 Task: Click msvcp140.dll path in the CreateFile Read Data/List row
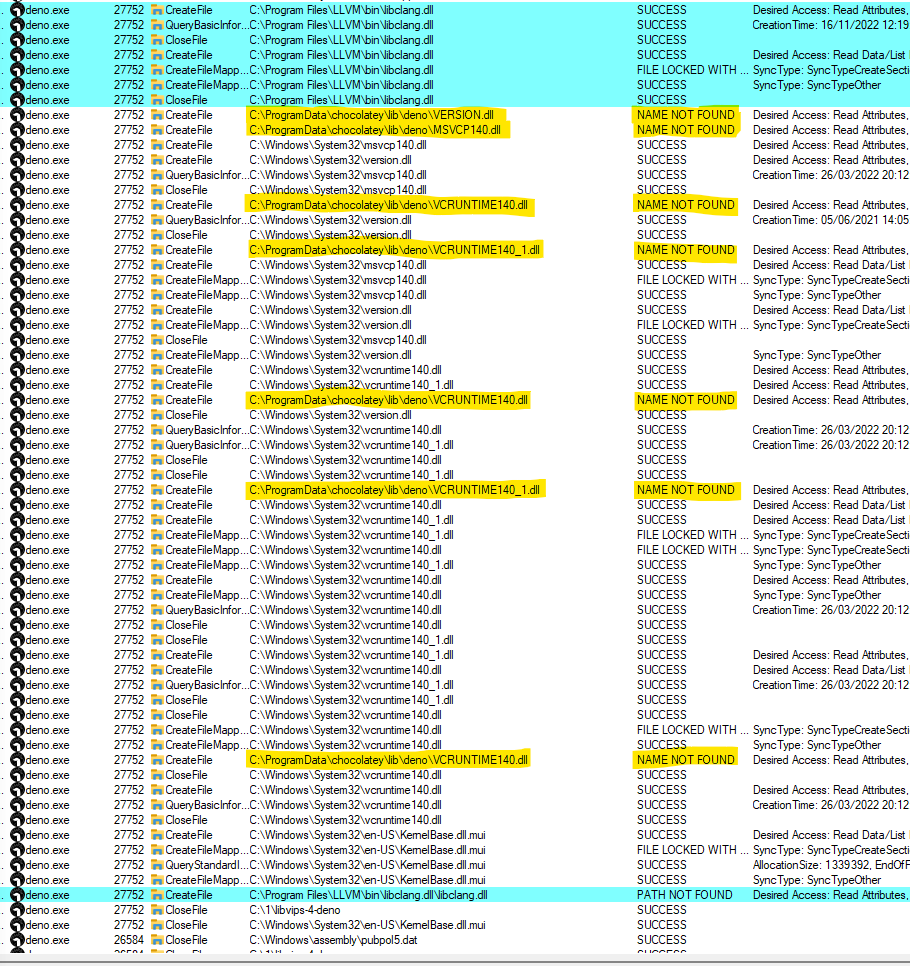(x=338, y=265)
